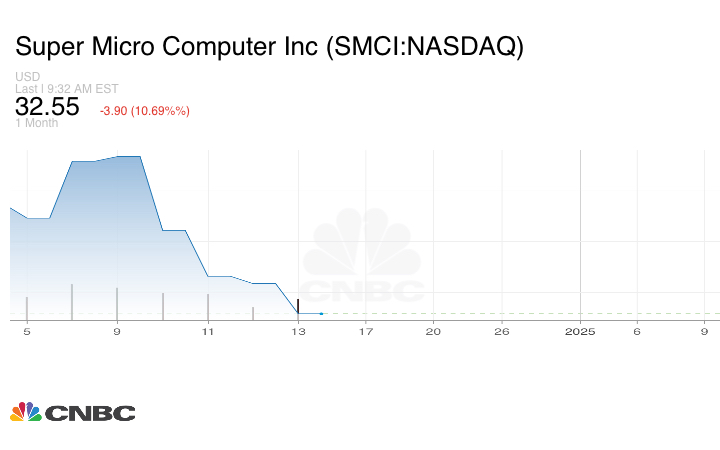
Task: Click the 13 date label on the axis
Action: click(x=298, y=331)
